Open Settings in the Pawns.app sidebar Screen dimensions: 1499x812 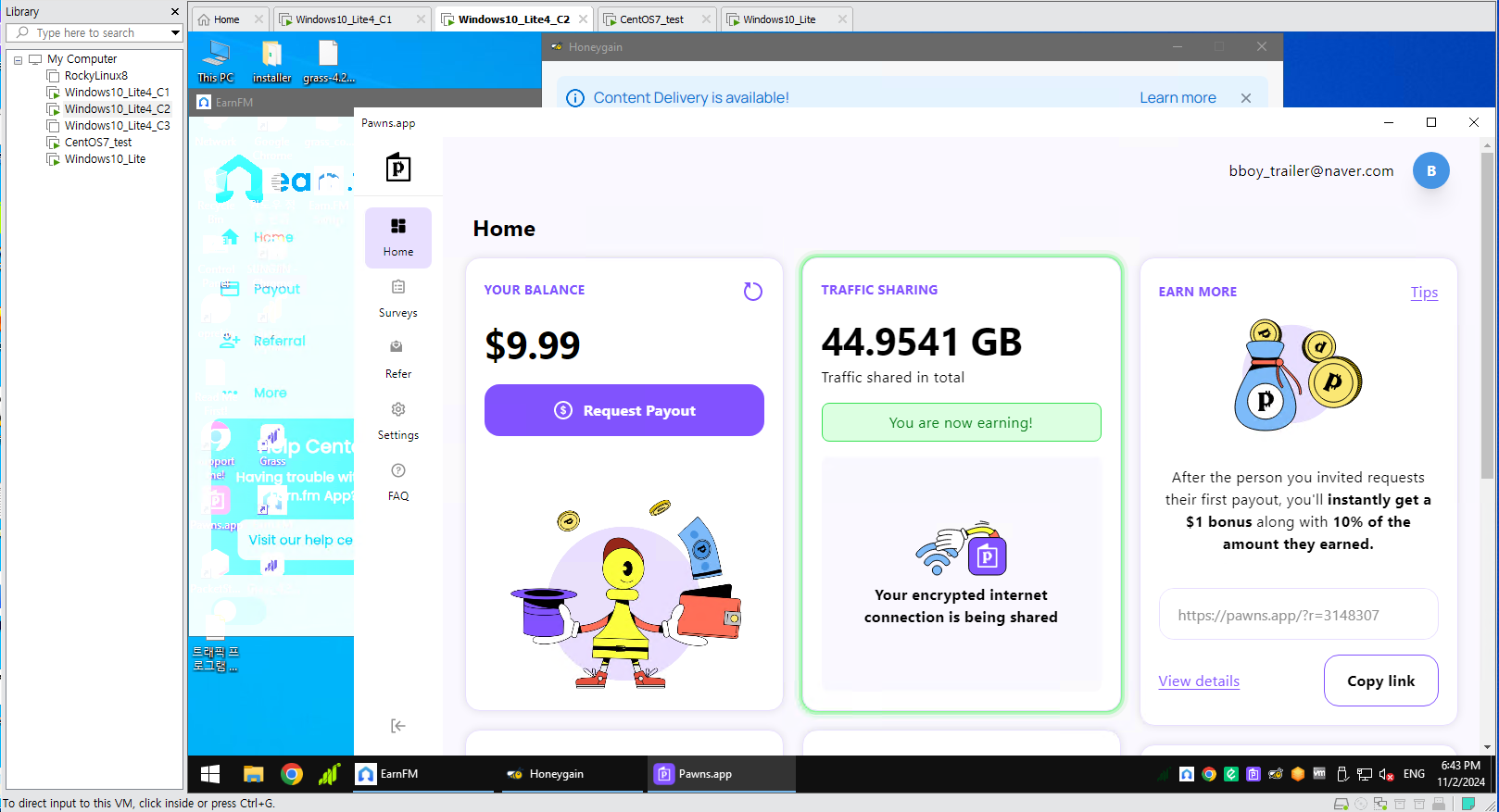click(398, 421)
